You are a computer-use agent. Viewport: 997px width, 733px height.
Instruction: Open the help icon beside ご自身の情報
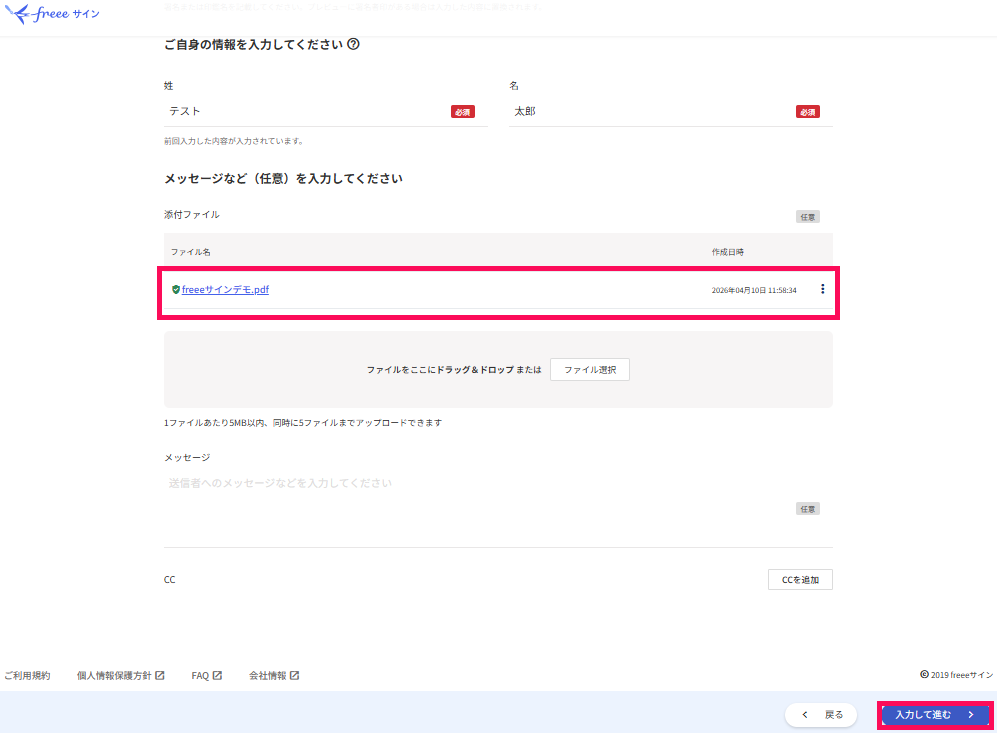(354, 44)
